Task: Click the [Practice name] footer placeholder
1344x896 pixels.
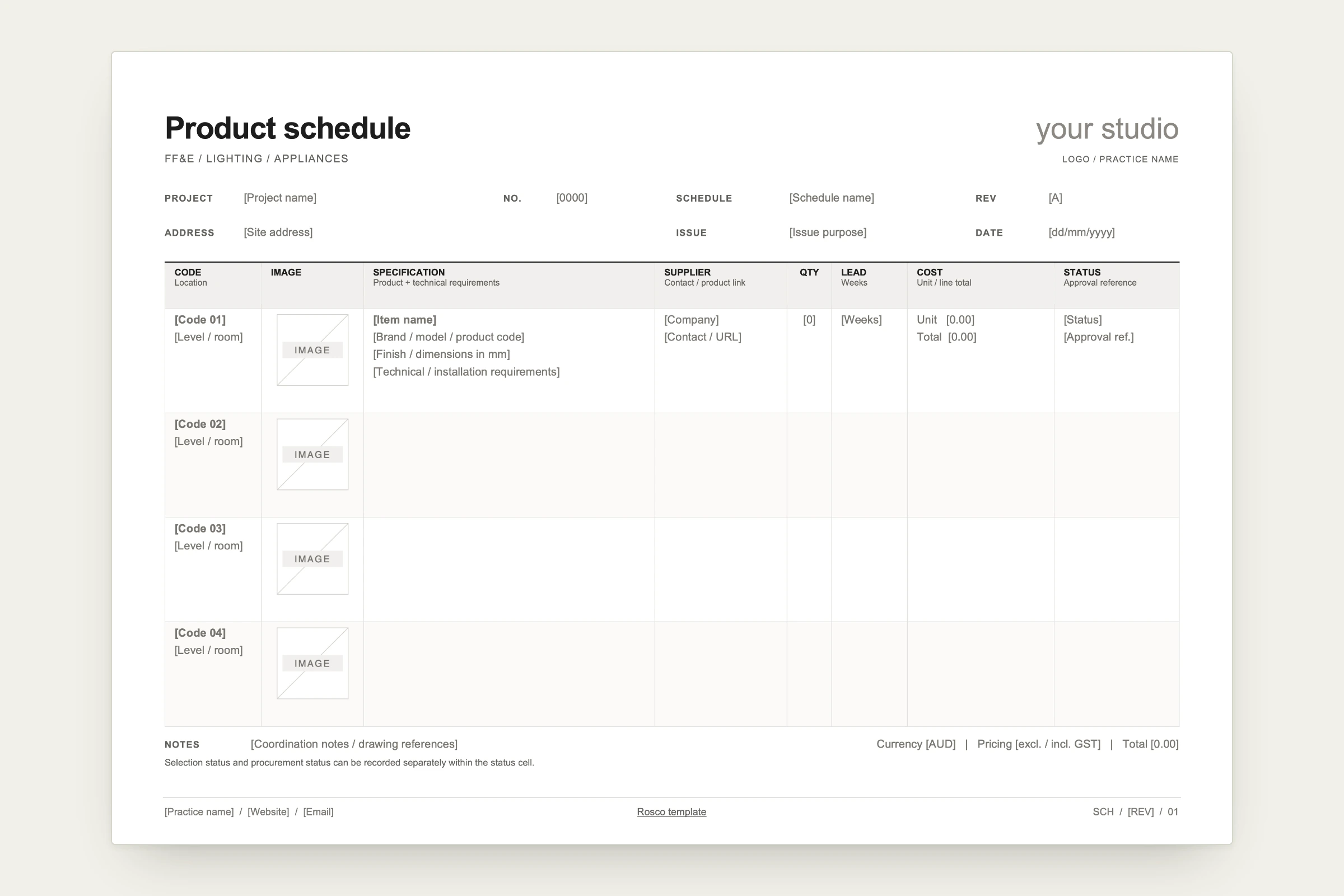Action: pos(199,811)
